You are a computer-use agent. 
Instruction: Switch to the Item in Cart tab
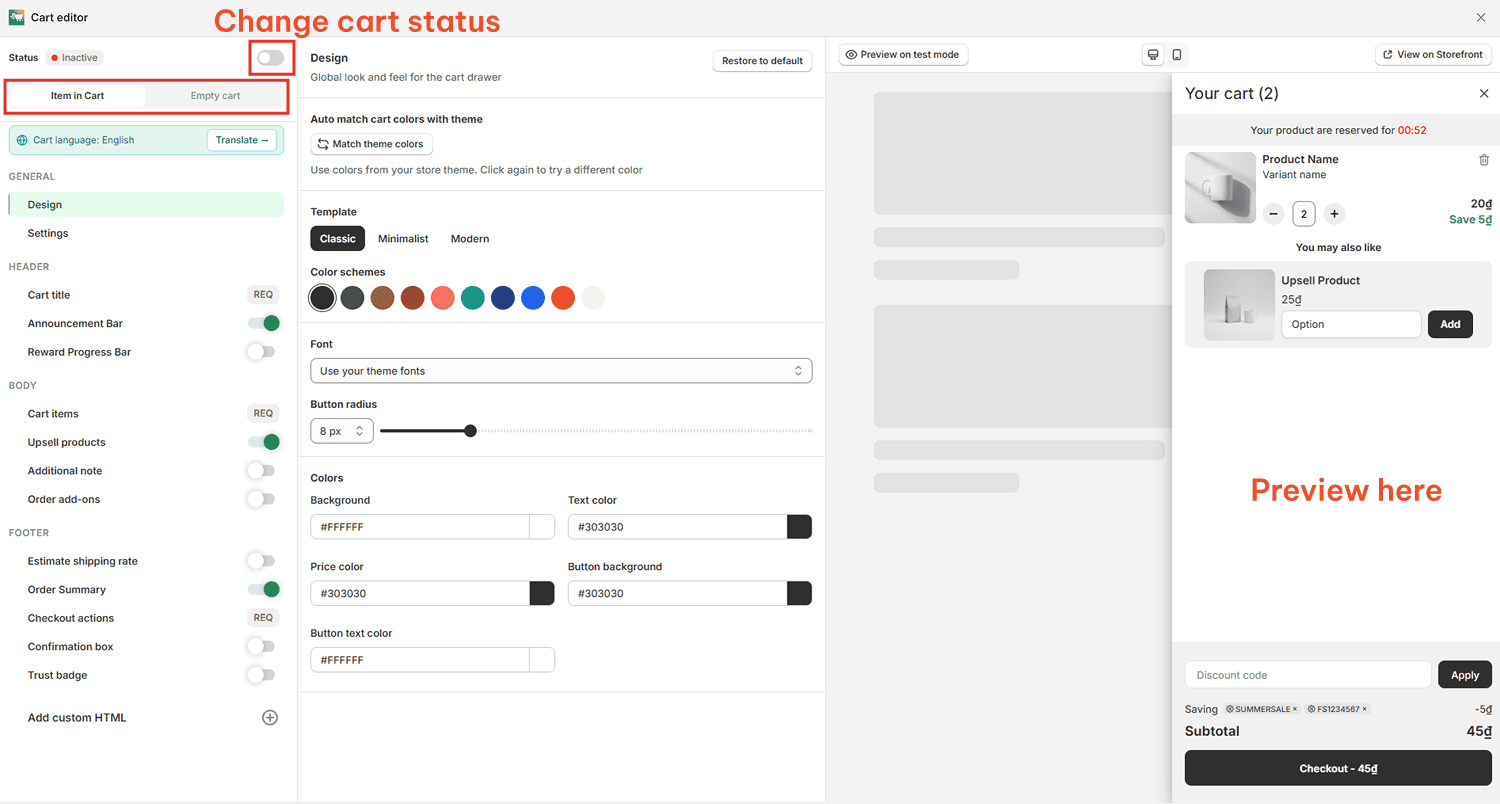tap(77, 96)
